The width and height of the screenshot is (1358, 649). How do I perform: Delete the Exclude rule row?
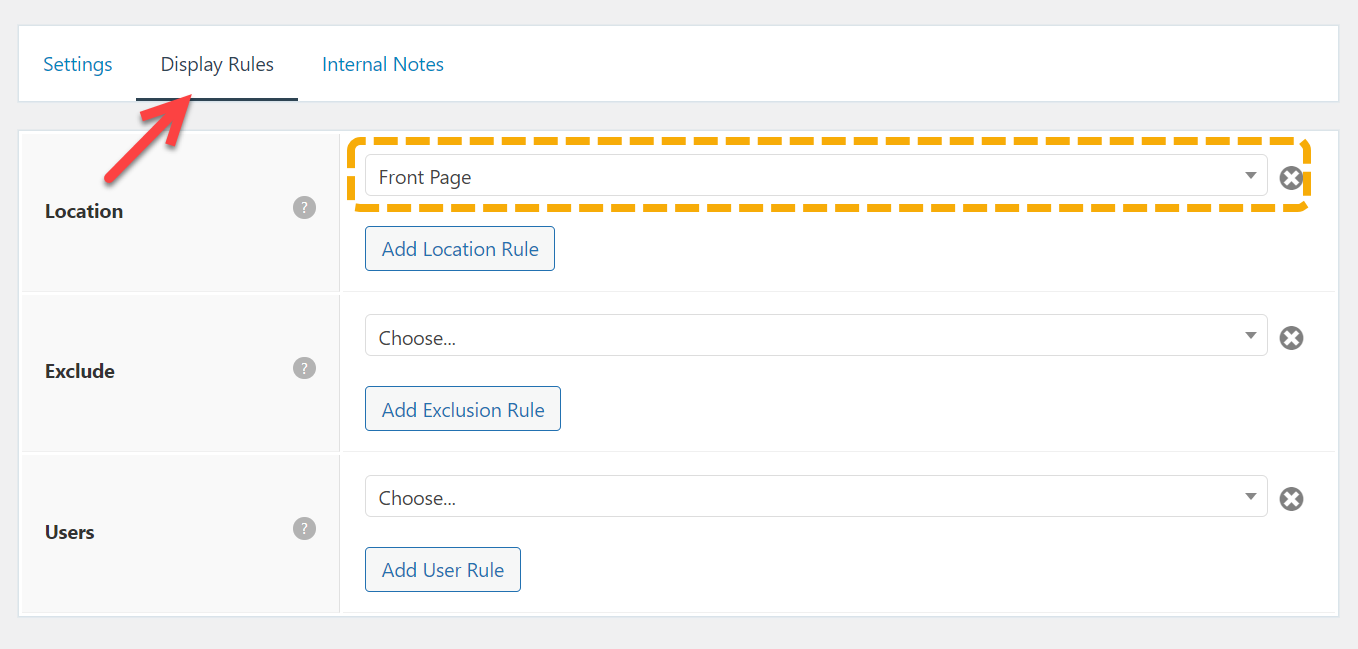[1291, 338]
